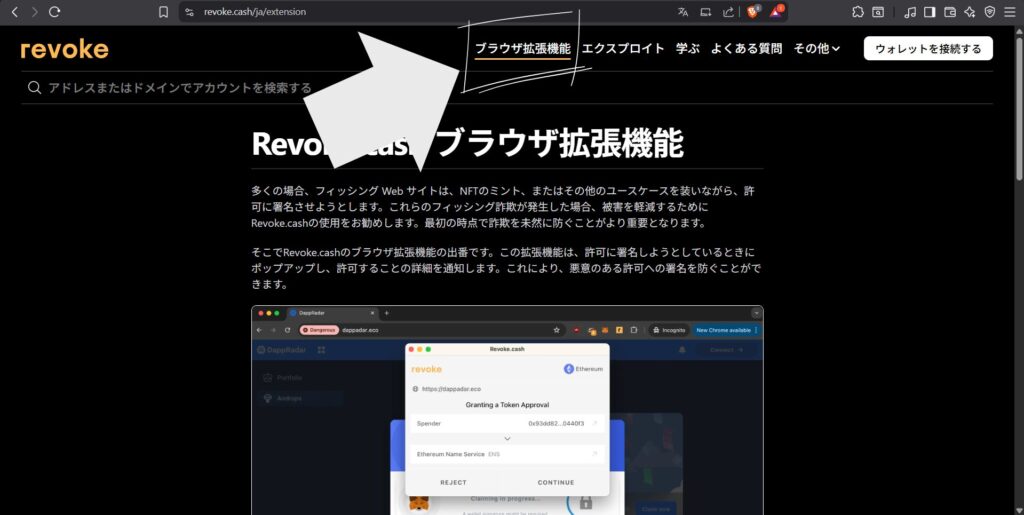Toggle the browser sidebar panel

tap(929, 12)
